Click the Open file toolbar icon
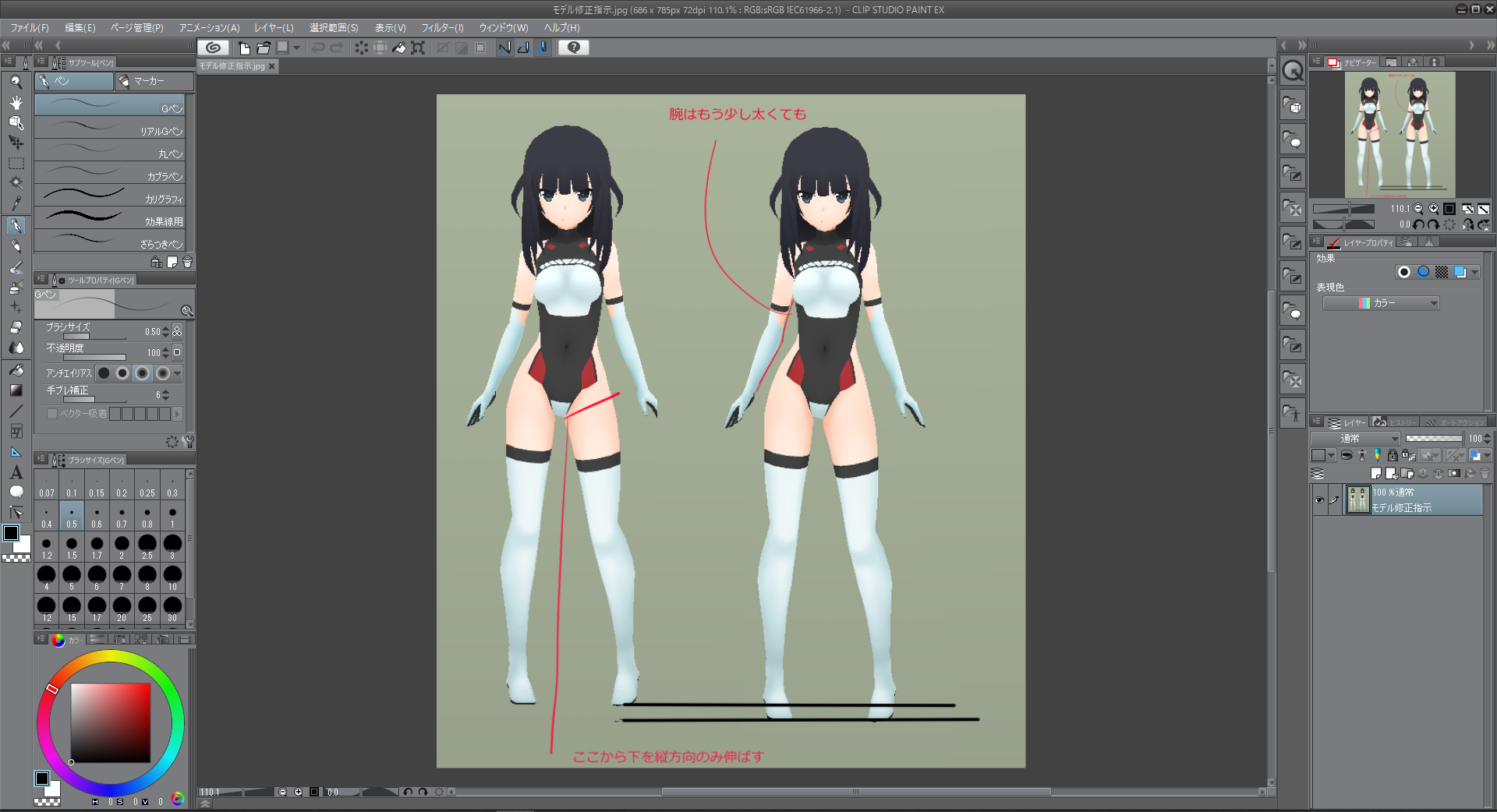 click(x=264, y=48)
